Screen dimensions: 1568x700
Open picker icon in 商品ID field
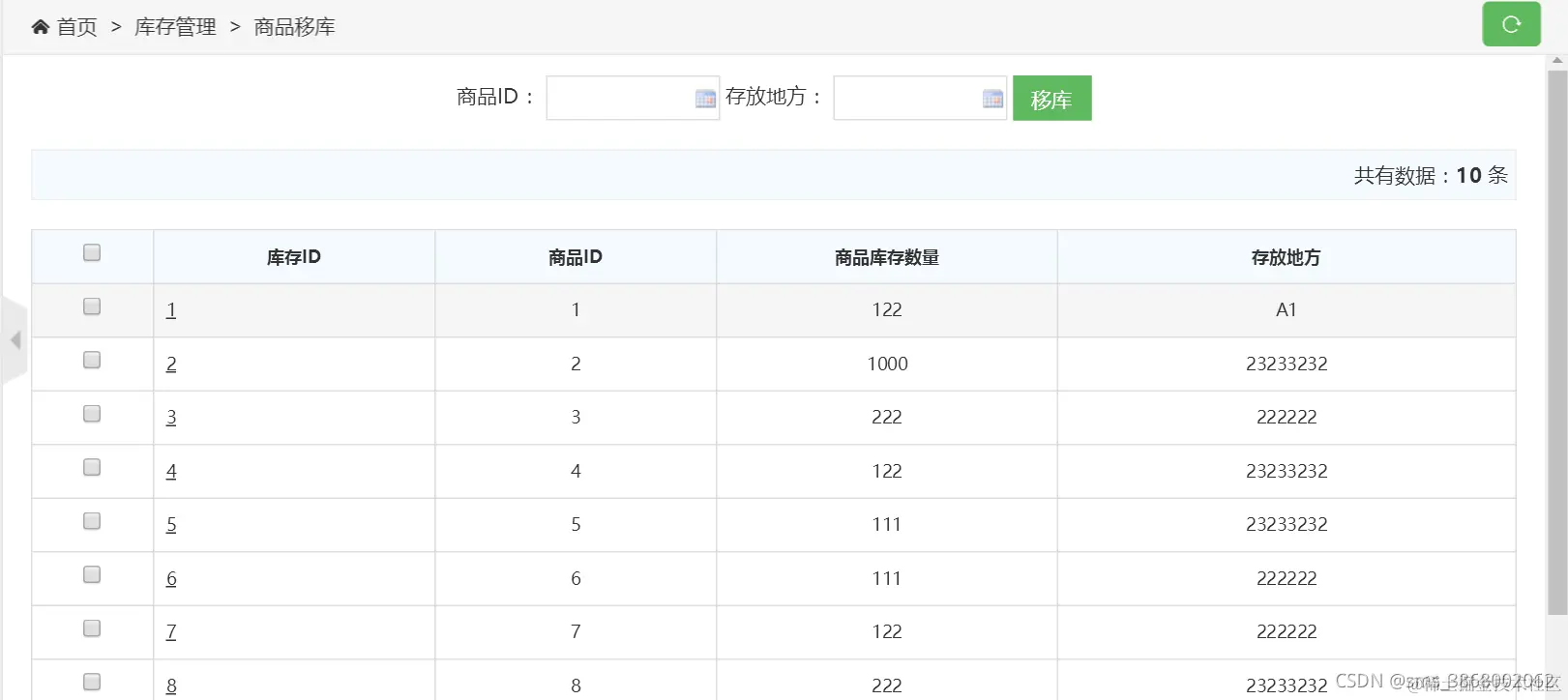pyautogui.click(x=705, y=99)
